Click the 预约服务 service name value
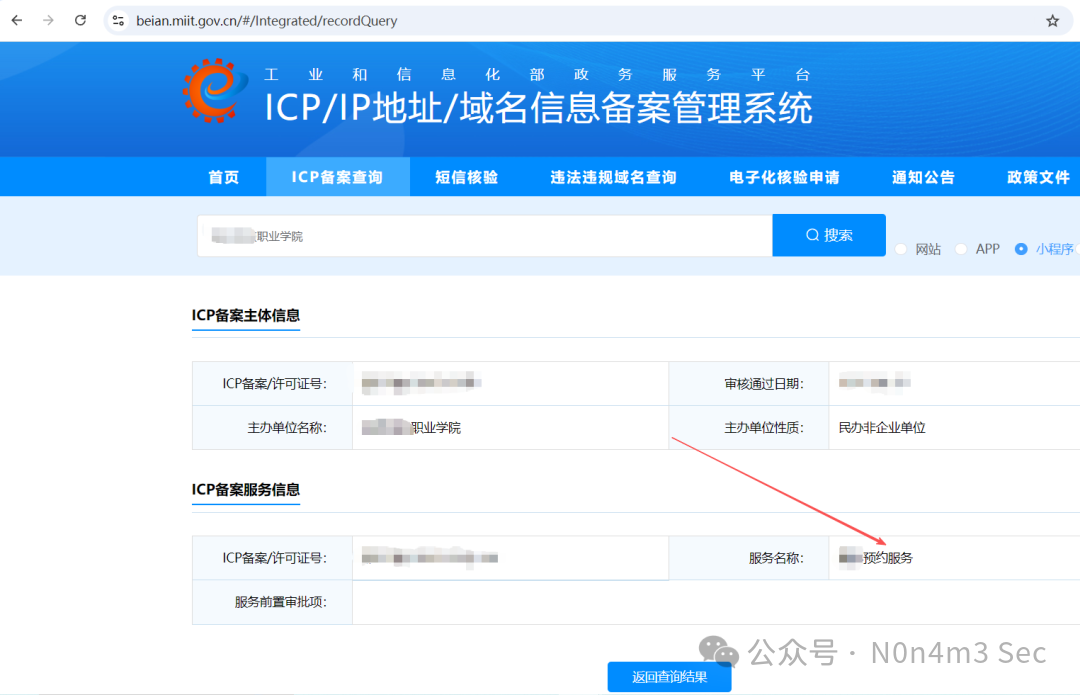The image size is (1080, 695). coord(888,558)
